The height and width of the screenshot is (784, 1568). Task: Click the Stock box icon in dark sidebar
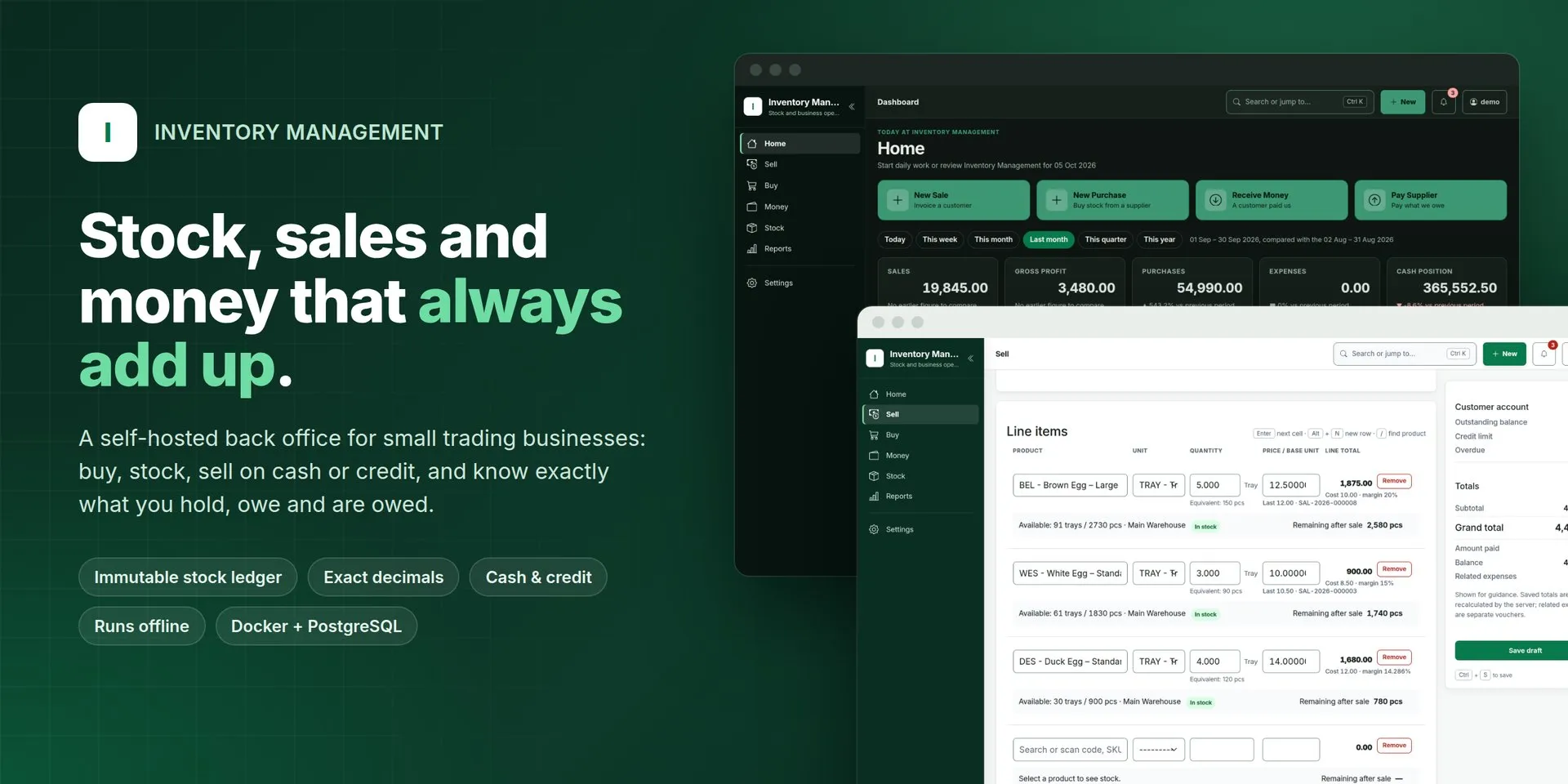pyautogui.click(x=752, y=228)
